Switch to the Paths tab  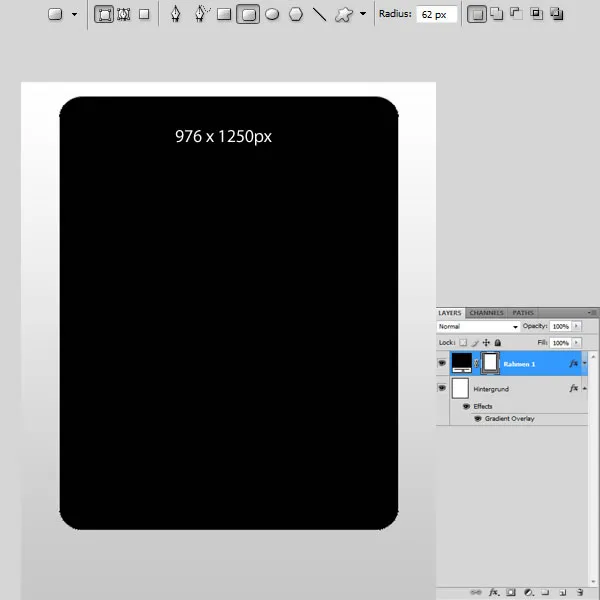[x=523, y=313]
